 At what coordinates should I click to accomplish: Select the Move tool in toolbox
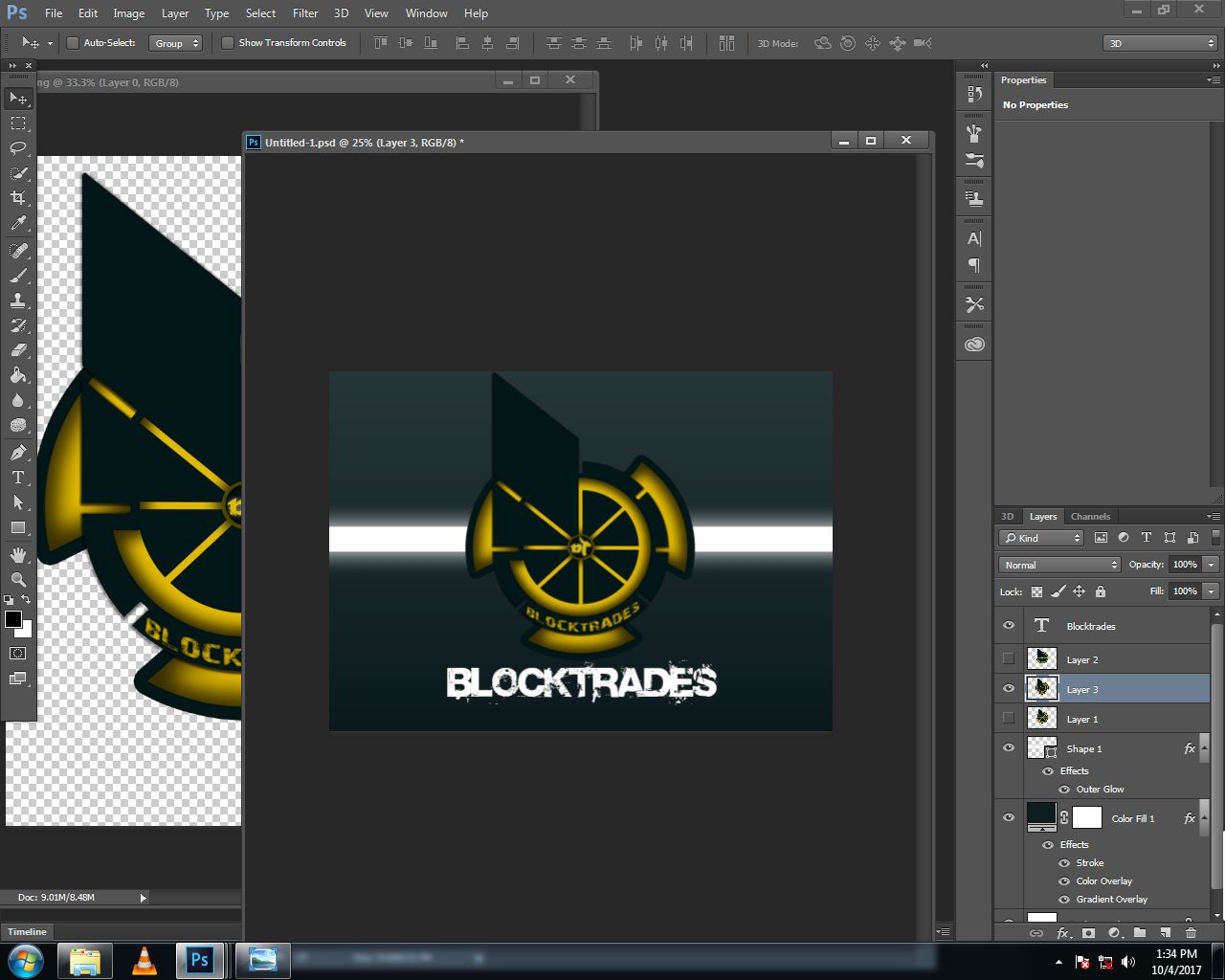(18, 99)
